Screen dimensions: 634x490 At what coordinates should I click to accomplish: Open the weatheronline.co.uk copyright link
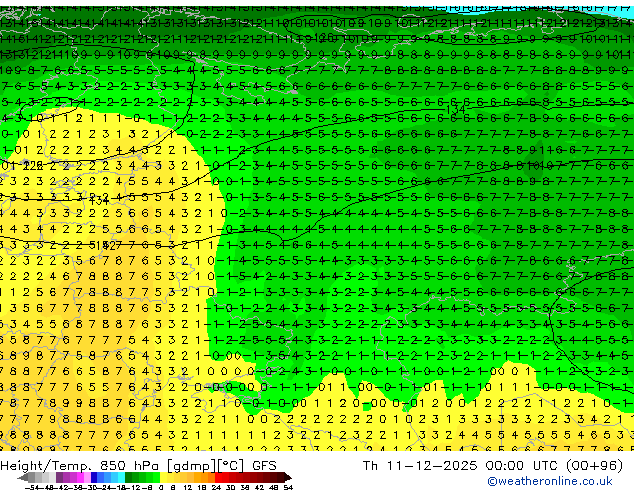(x=550, y=481)
